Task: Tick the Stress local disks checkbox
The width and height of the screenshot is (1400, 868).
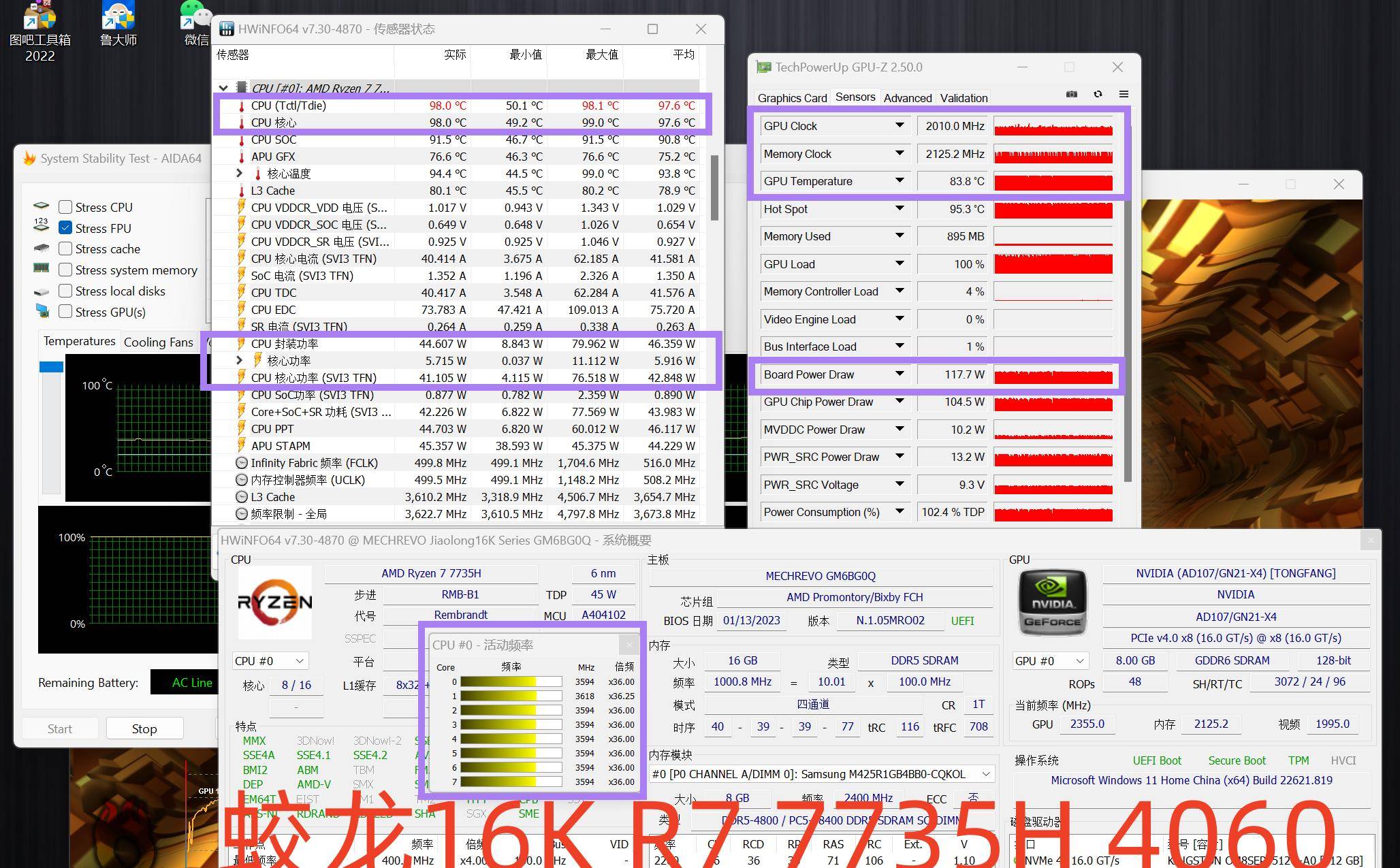Action: (x=65, y=291)
